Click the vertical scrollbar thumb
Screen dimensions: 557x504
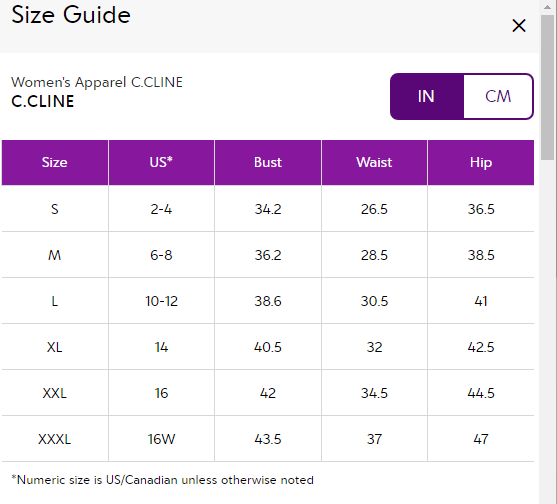click(x=547, y=87)
